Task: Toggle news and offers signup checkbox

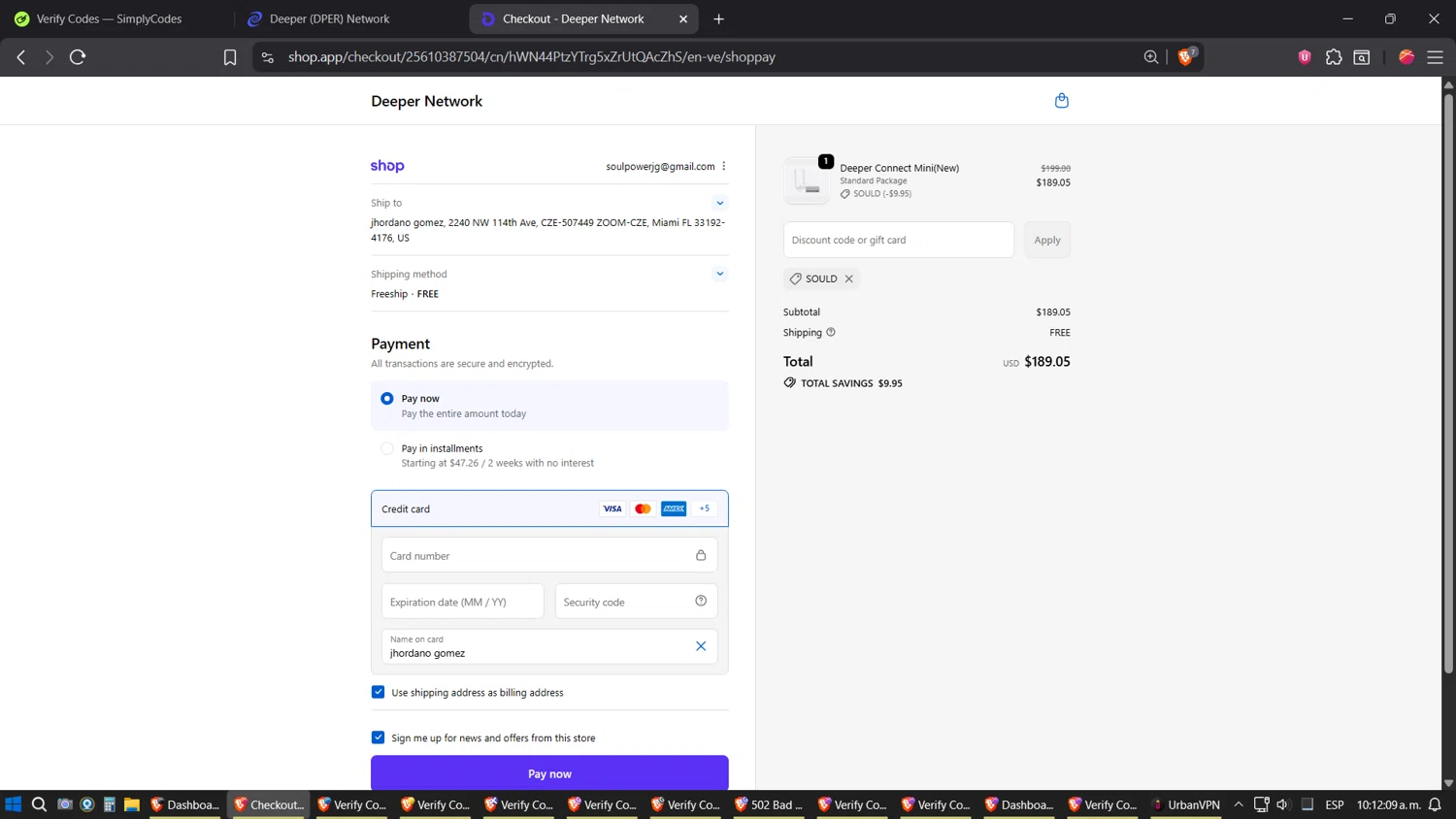Action: point(378,737)
